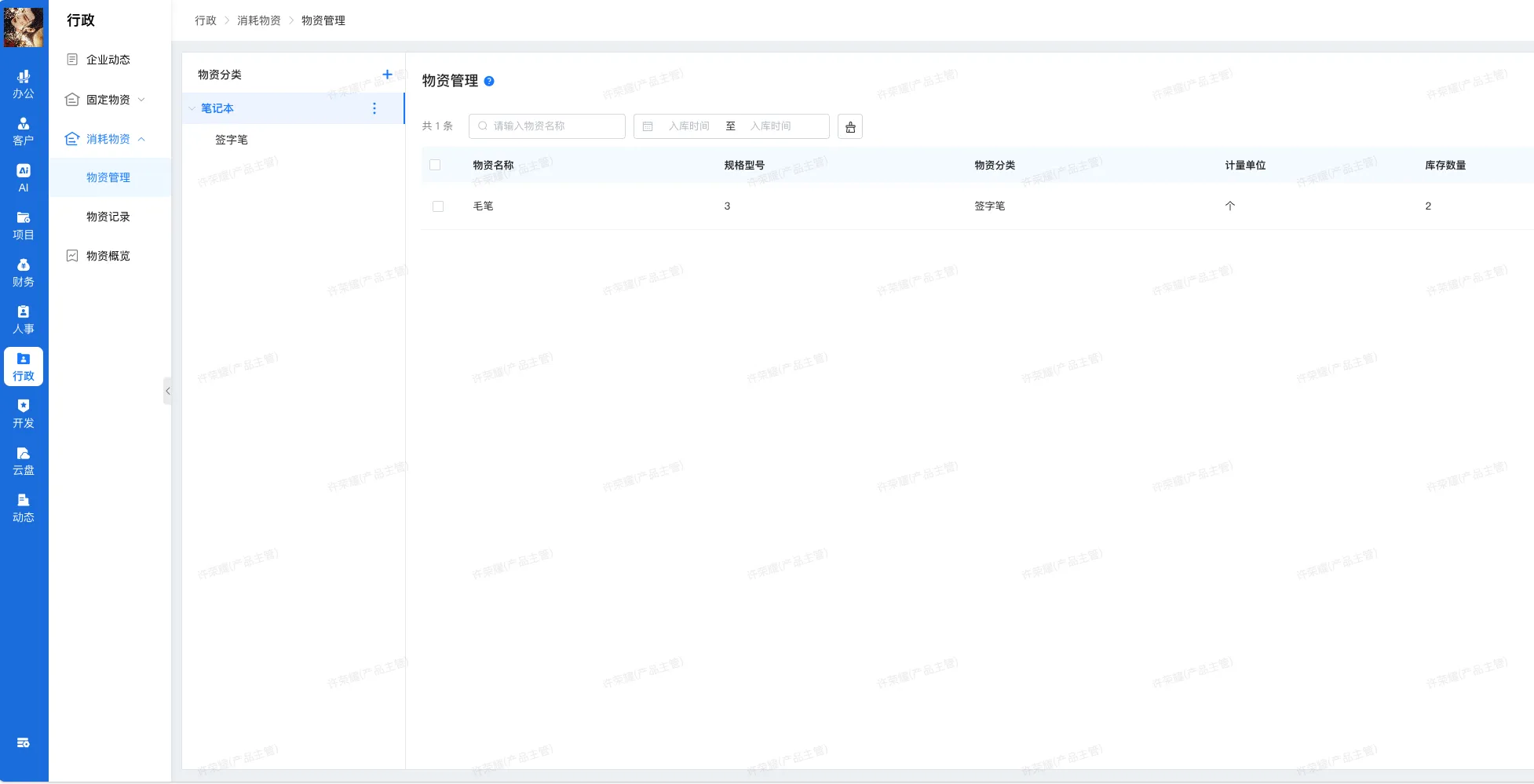Select the 行政 module in sidebar
This screenshot has width=1534, height=784.
pos(24,366)
